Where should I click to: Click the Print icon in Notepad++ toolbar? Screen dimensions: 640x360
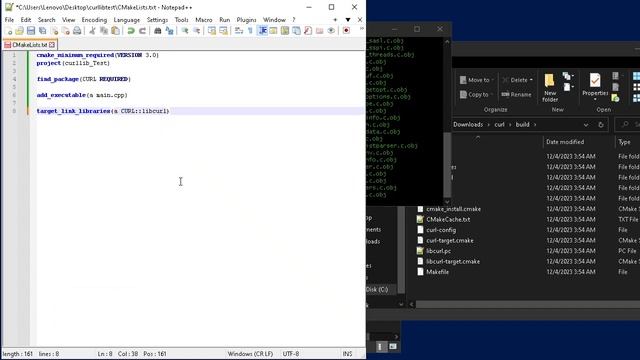tap(77, 31)
